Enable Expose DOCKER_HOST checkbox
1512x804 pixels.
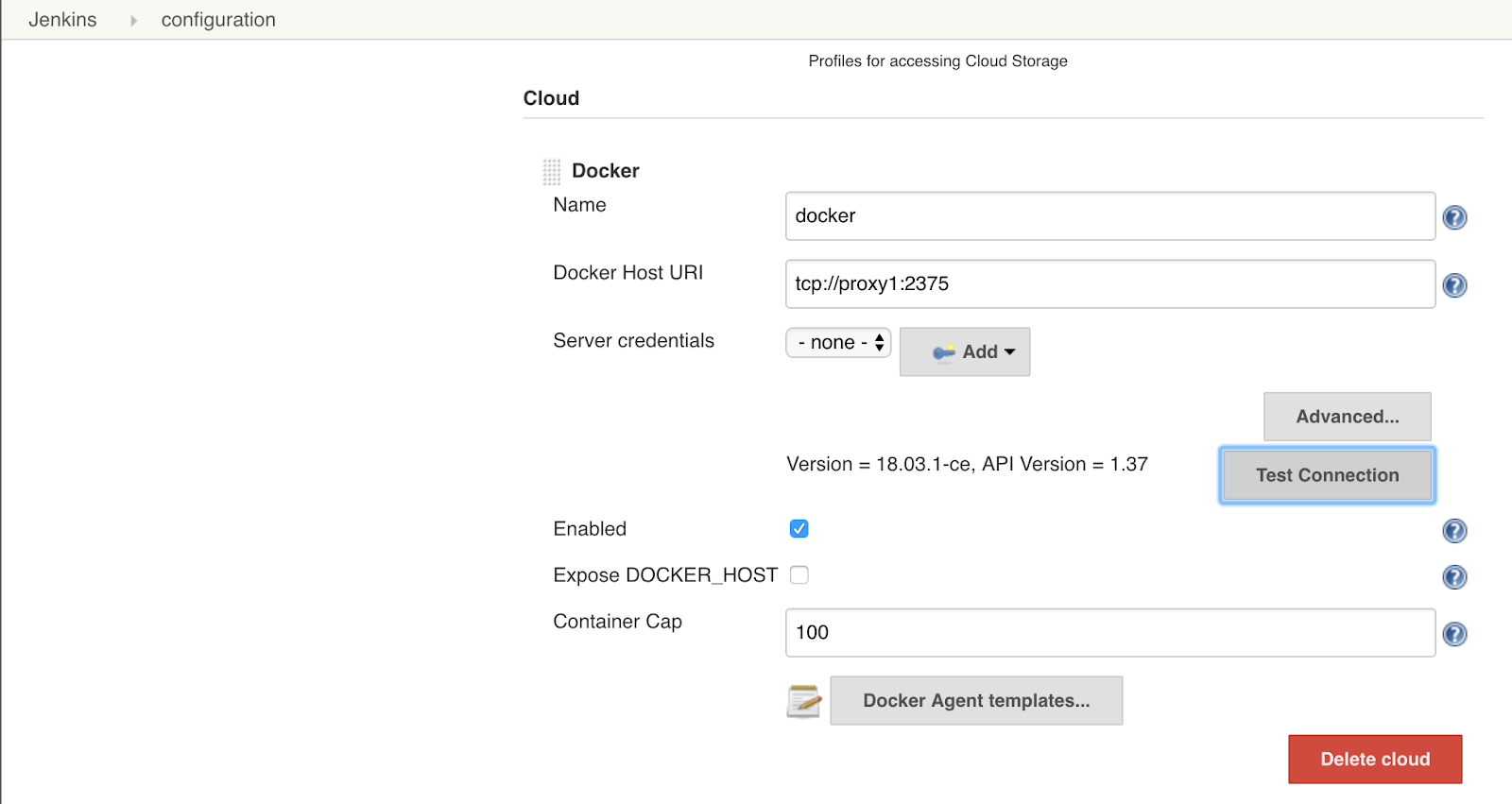click(799, 575)
